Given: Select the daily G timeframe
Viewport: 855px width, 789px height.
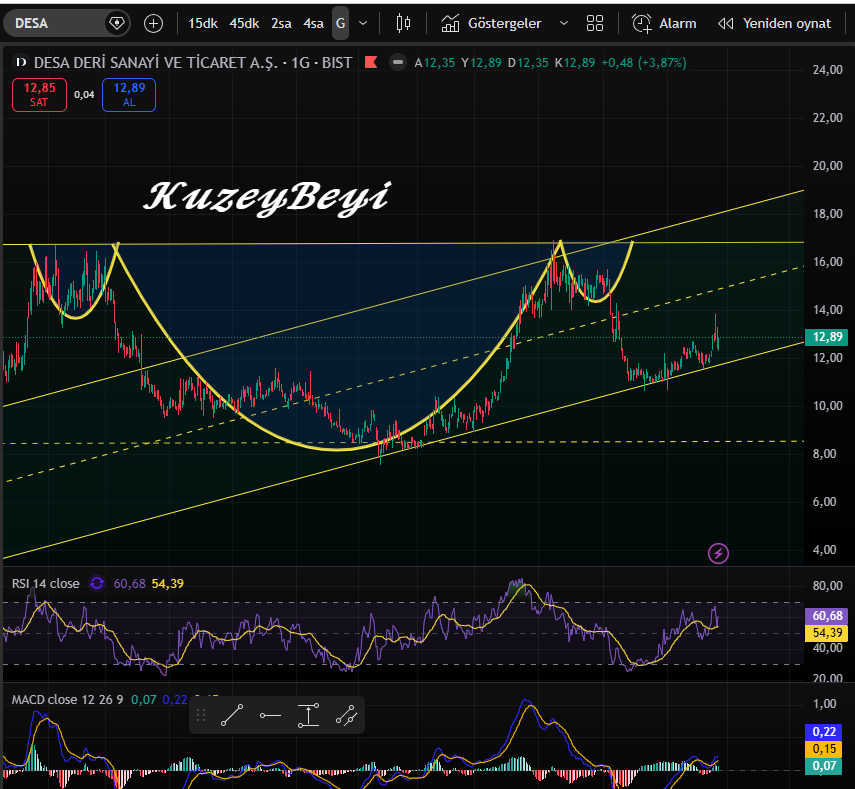Looking at the screenshot, I should (340, 23).
